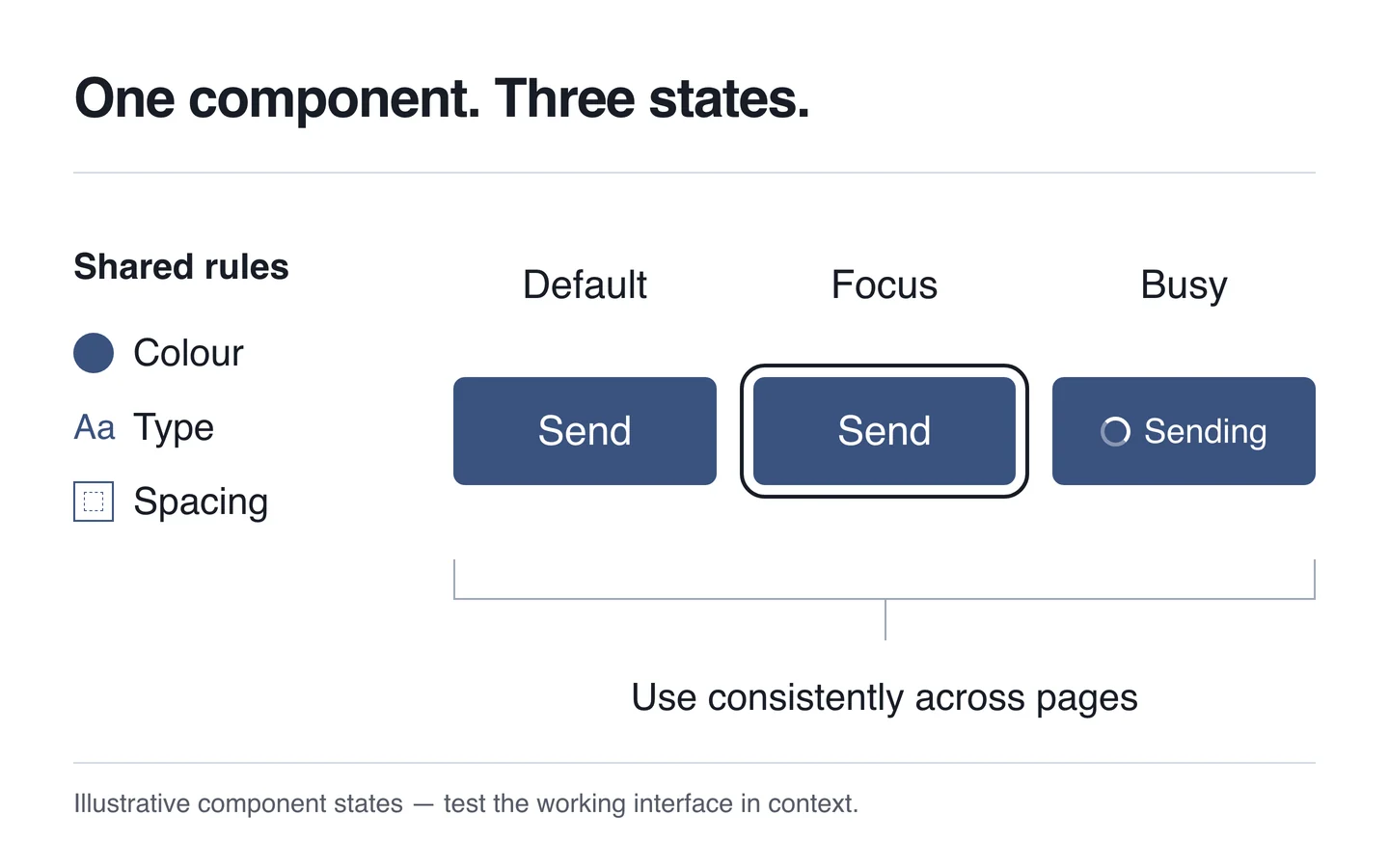Click the bracket line beneath the buttons
Image resolution: width=1389 pixels, height=868 pixels.
(x=885, y=599)
